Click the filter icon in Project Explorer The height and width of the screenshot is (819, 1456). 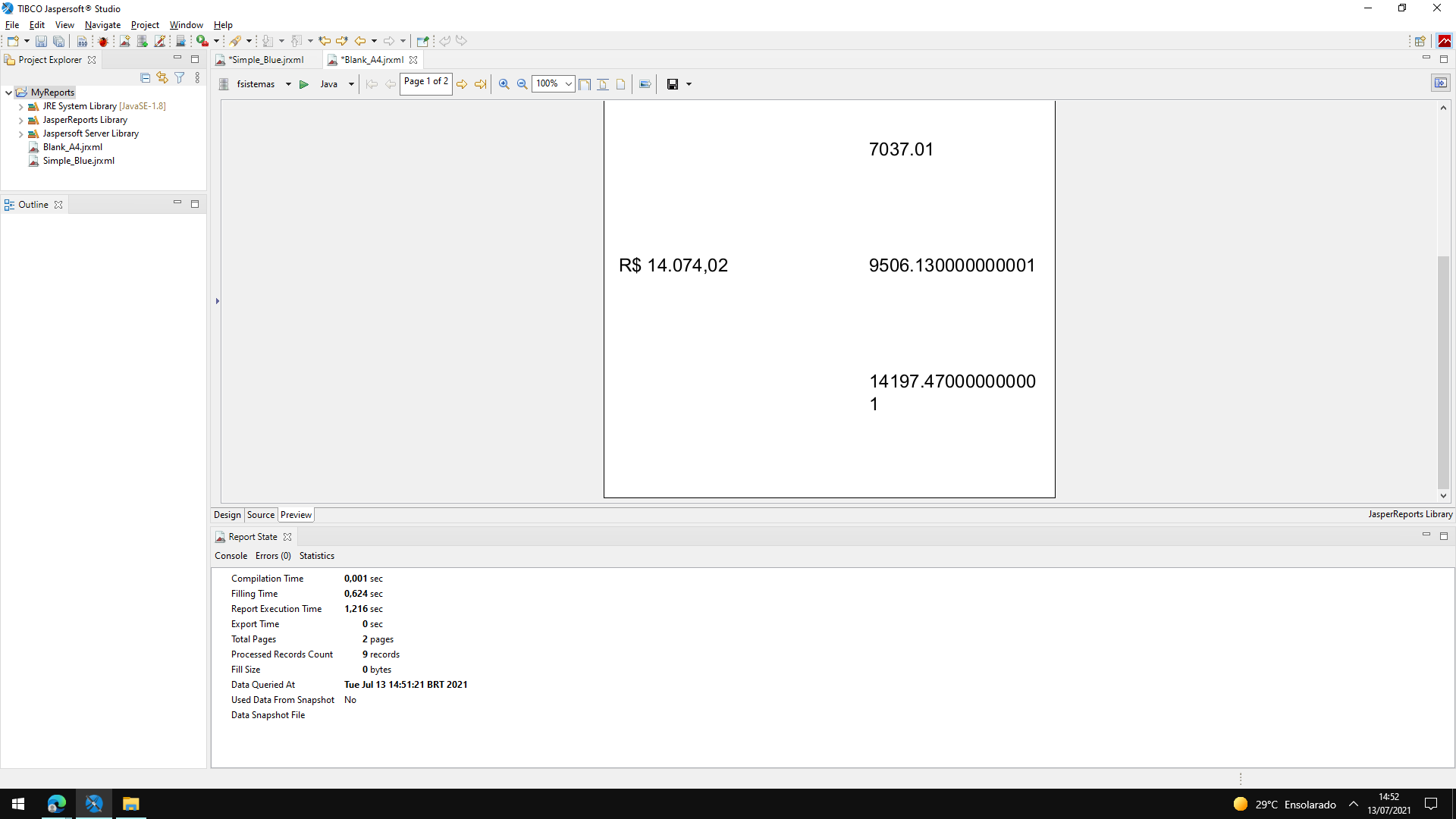180,77
